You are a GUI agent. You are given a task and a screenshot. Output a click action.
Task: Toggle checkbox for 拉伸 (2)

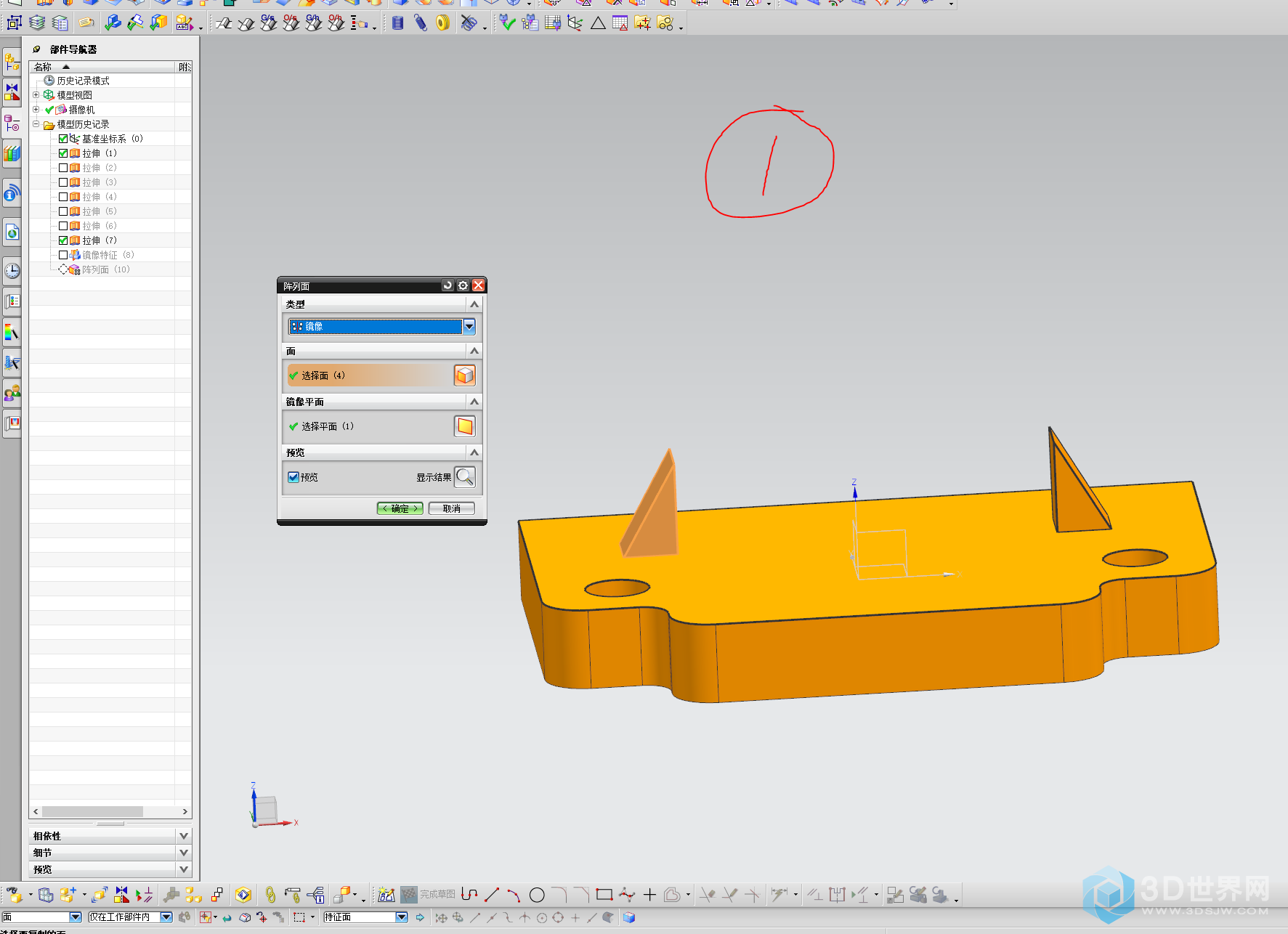pyautogui.click(x=63, y=168)
